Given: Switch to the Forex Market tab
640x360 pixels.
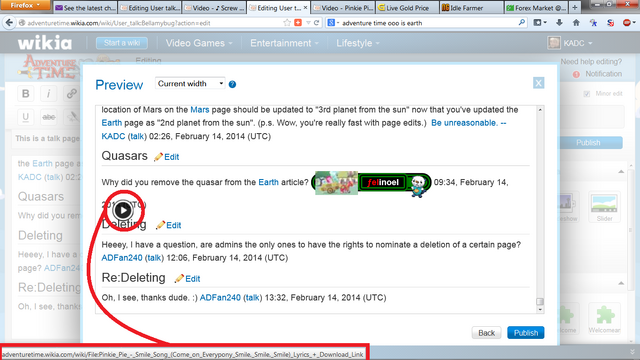Looking at the screenshot, I should click(x=536, y=8).
